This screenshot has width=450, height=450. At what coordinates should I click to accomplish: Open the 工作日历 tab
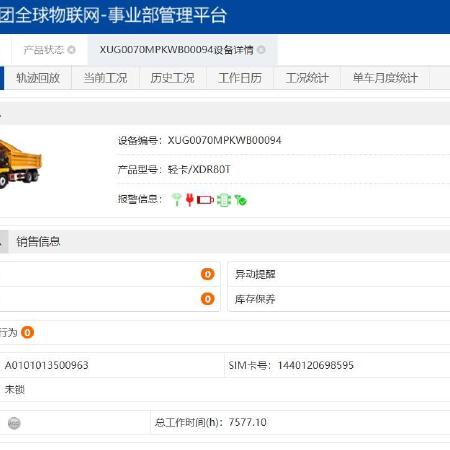[240, 78]
